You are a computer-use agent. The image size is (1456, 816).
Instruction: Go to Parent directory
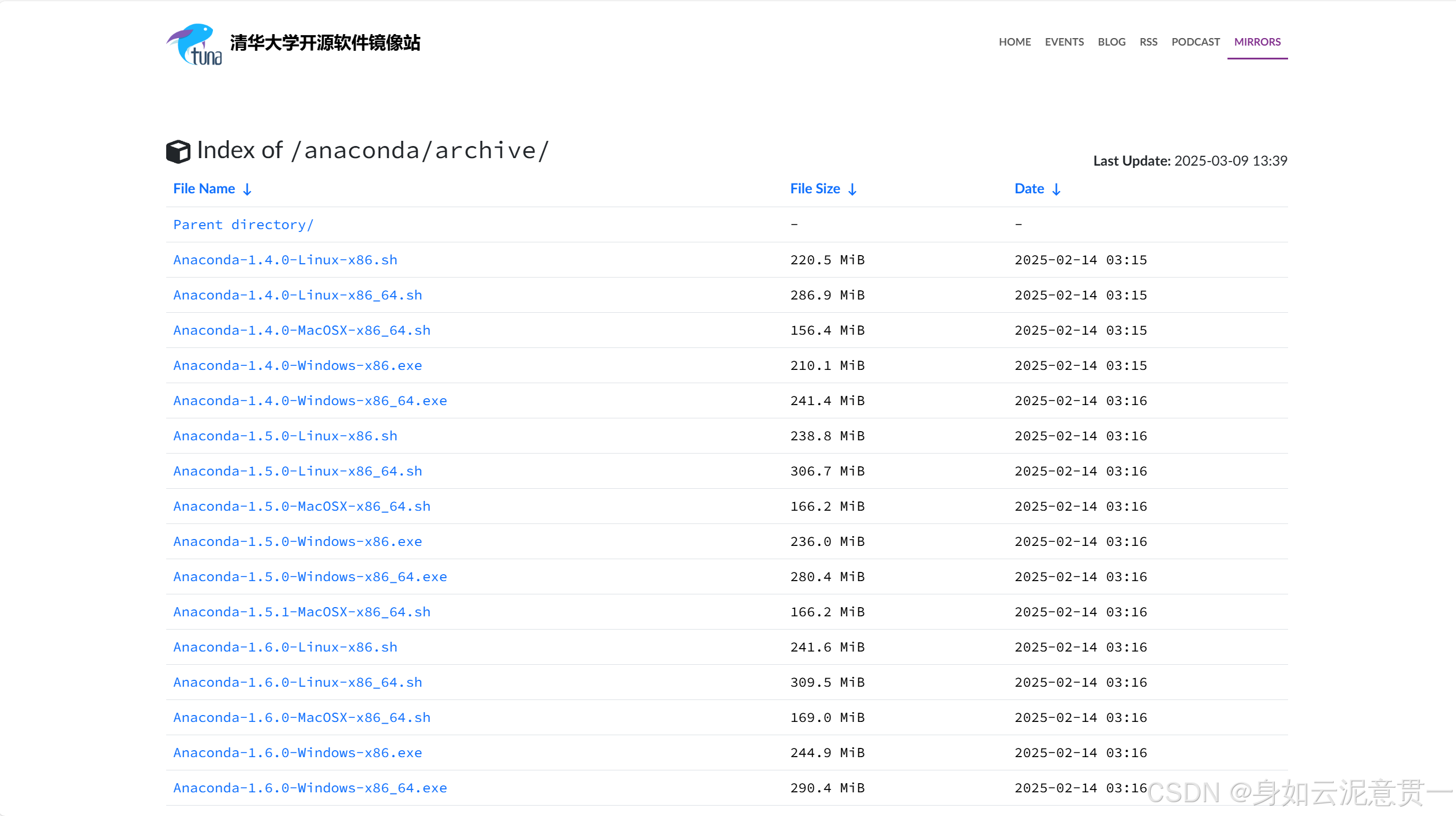243,225
